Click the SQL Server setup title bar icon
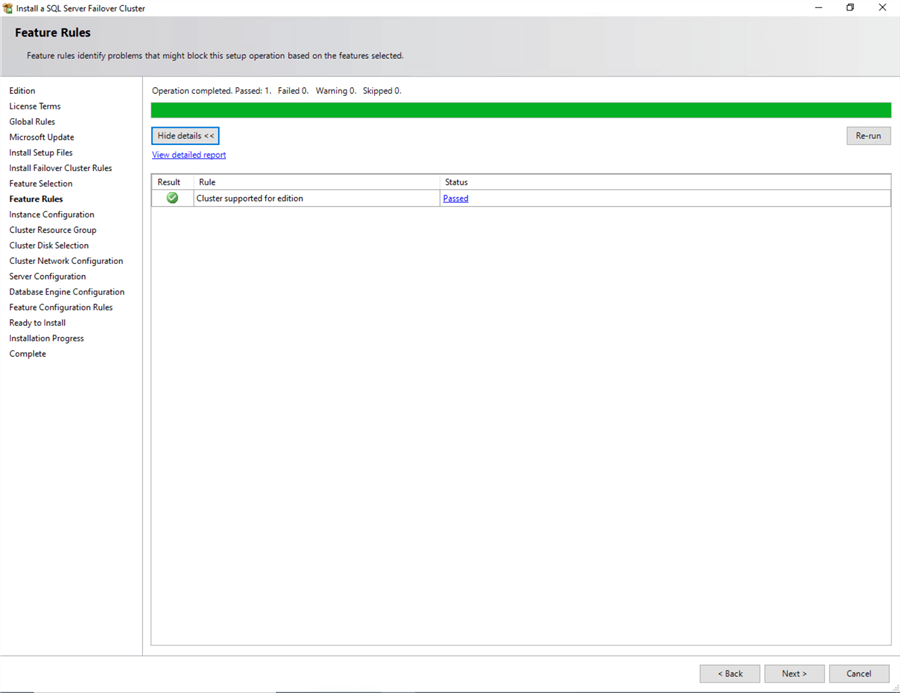This screenshot has height=693, width=900. tap(7, 8)
